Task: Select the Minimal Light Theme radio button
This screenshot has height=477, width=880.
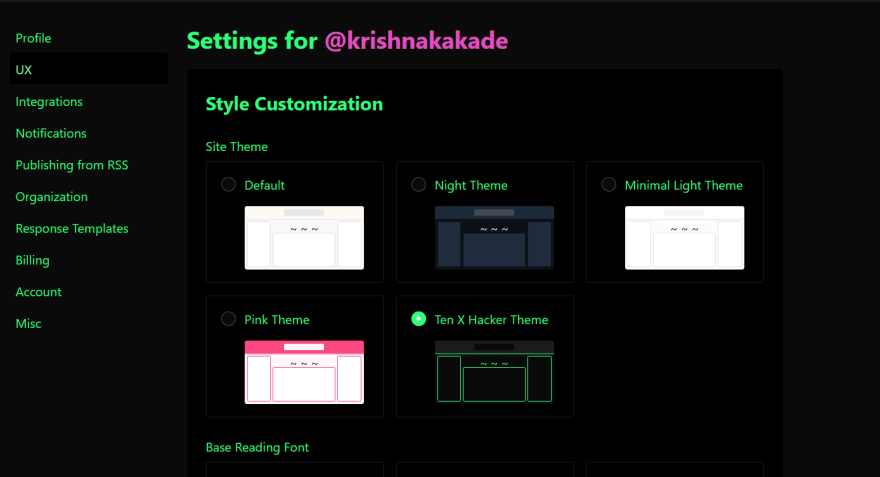Action: pos(609,185)
